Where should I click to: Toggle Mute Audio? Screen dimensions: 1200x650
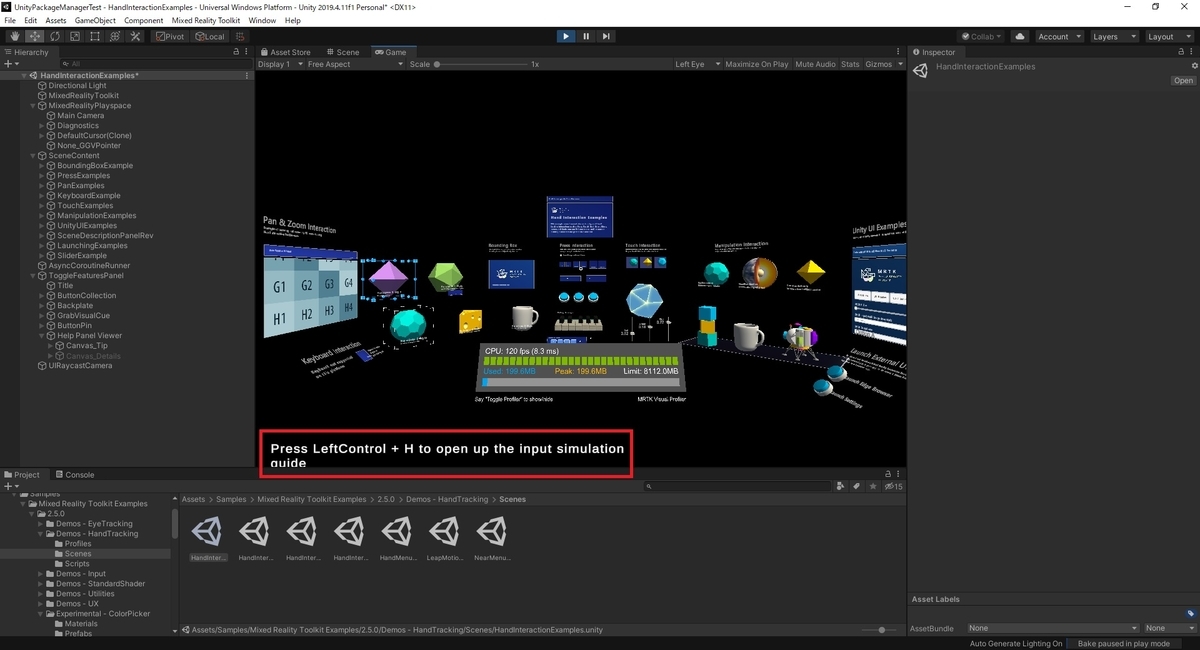click(x=815, y=64)
